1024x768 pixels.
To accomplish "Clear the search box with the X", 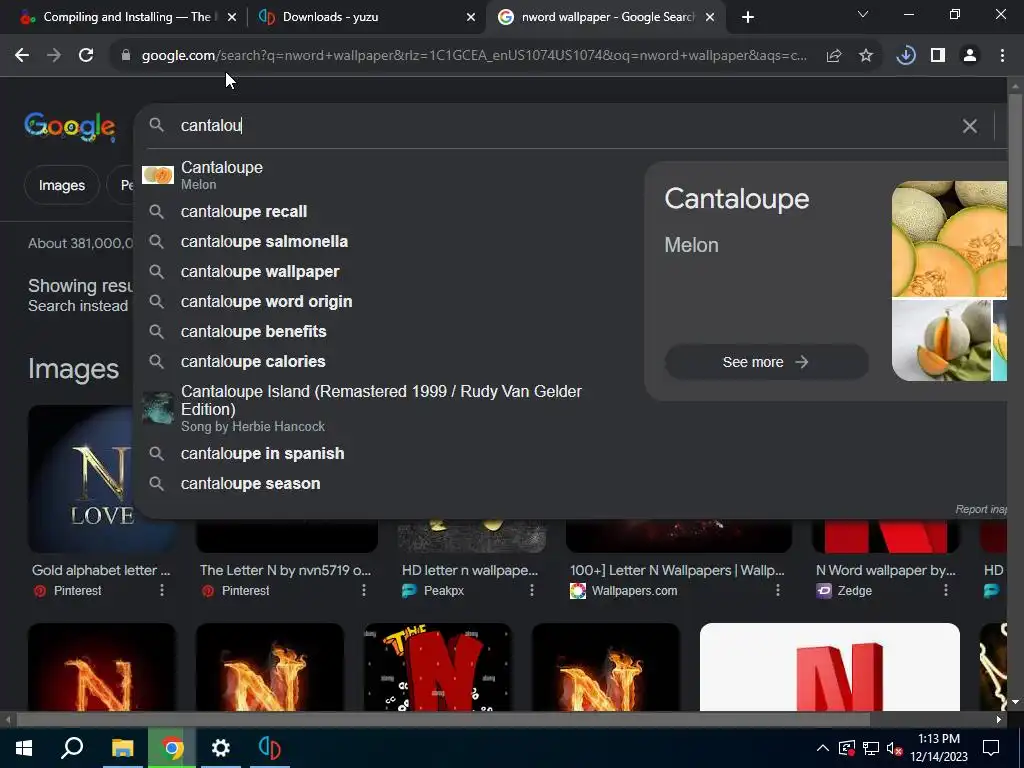I will pyautogui.click(x=970, y=126).
